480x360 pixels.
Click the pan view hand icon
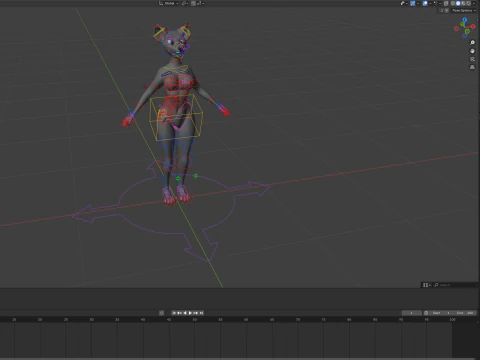click(x=472, y=51)
